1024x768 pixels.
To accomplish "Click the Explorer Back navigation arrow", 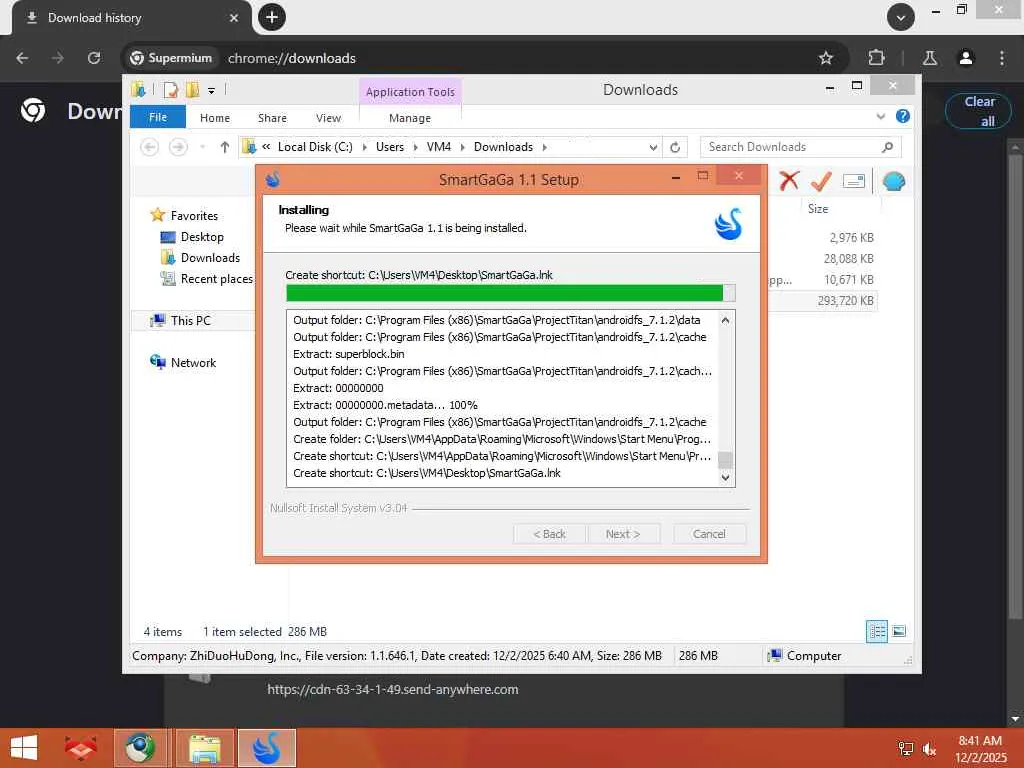I will [x=150, y=147].
